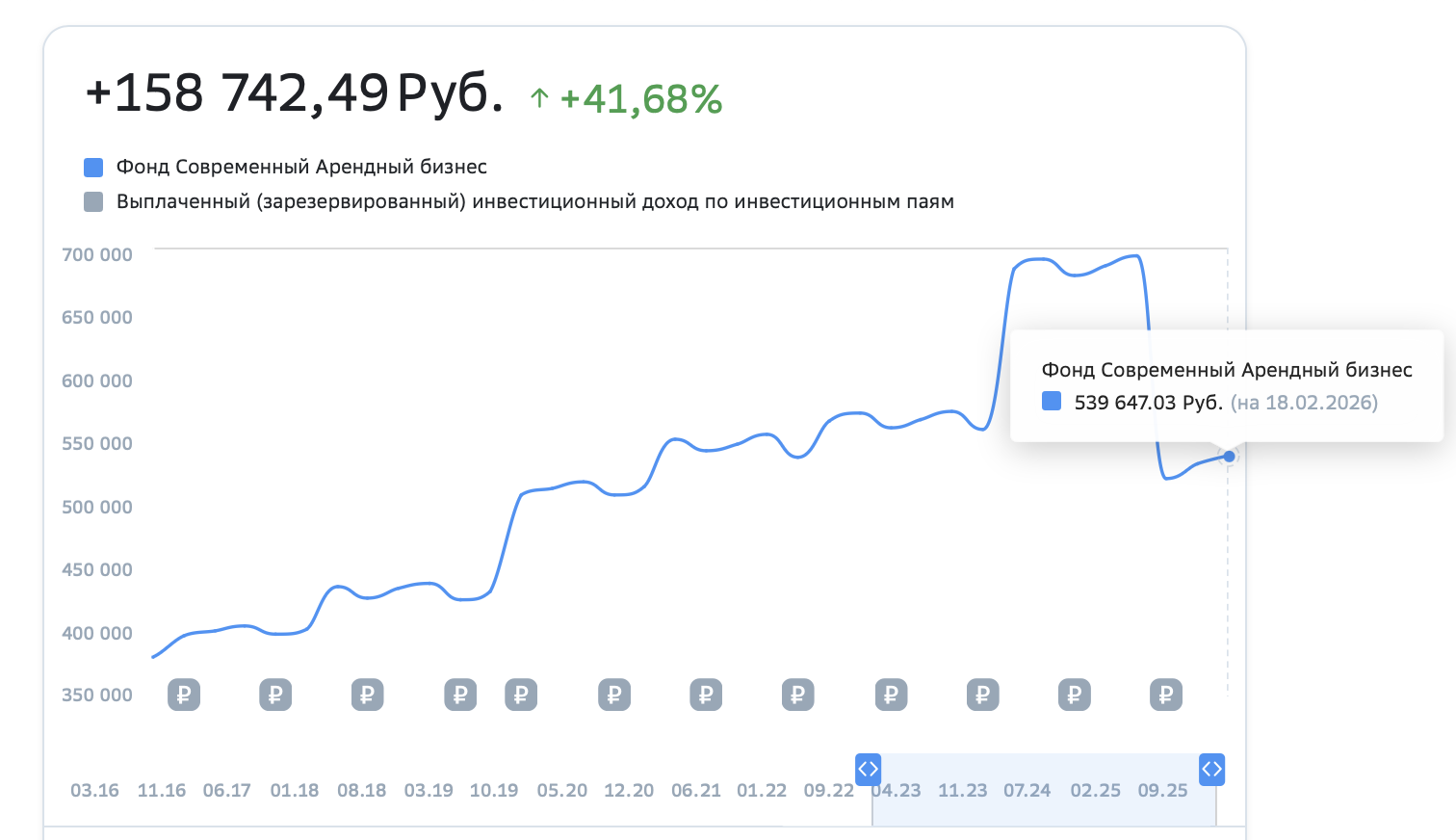This screenshot has width=1456, height=840.
Task: Click the +41,68% growth indicator
Action: click(x=640, y=99)
